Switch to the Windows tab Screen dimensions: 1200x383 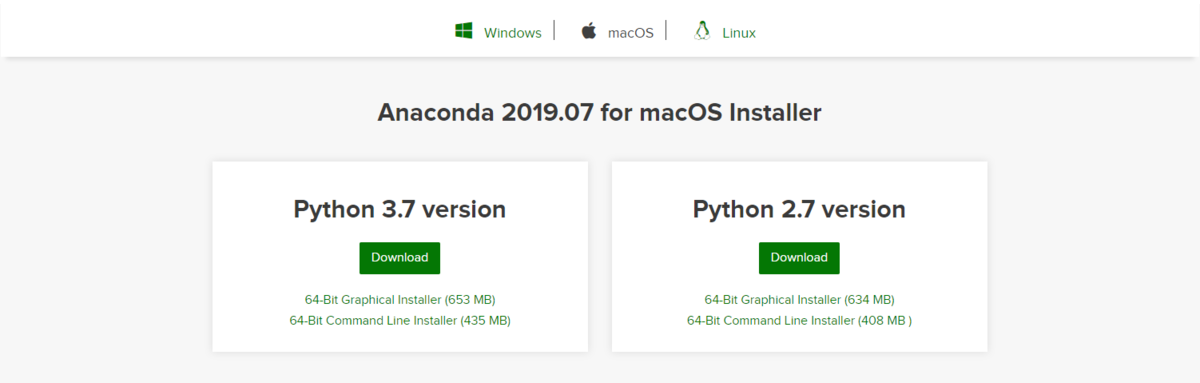512,32
